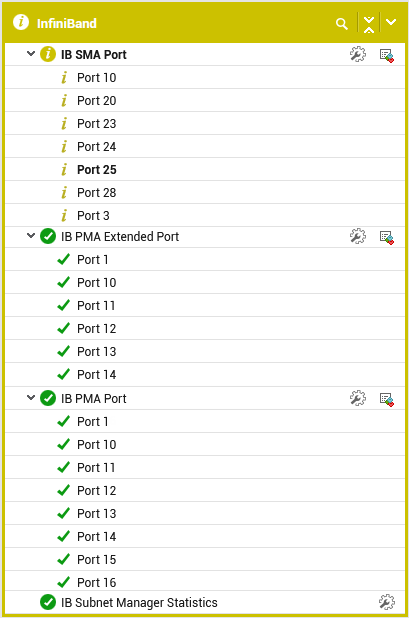Collapse the IB SMA Port group

tap(31, 54)
